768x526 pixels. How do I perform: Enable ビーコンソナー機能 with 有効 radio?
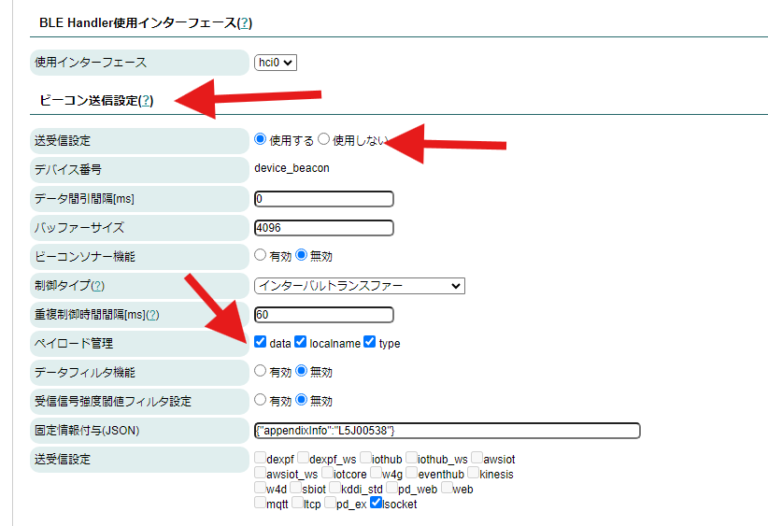point(261,255)
